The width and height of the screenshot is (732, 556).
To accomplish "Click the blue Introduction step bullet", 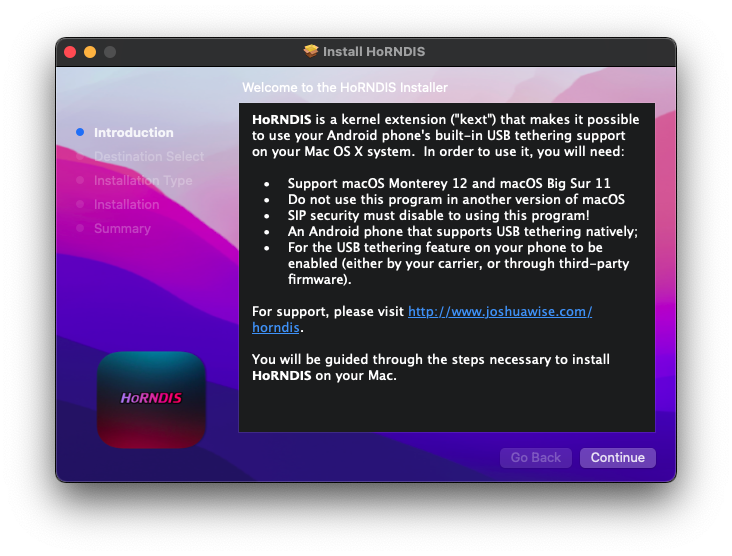I will click(80, 133).
